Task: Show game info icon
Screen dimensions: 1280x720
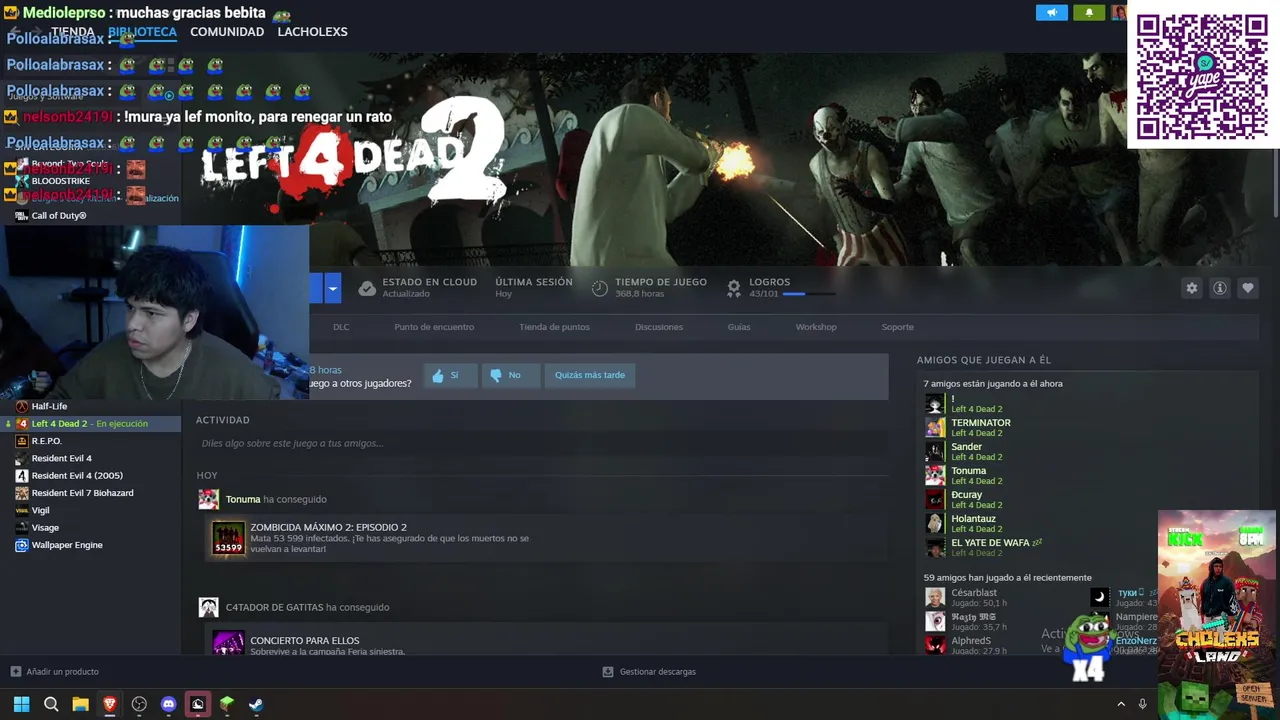Action: [x=1220, y=288]
